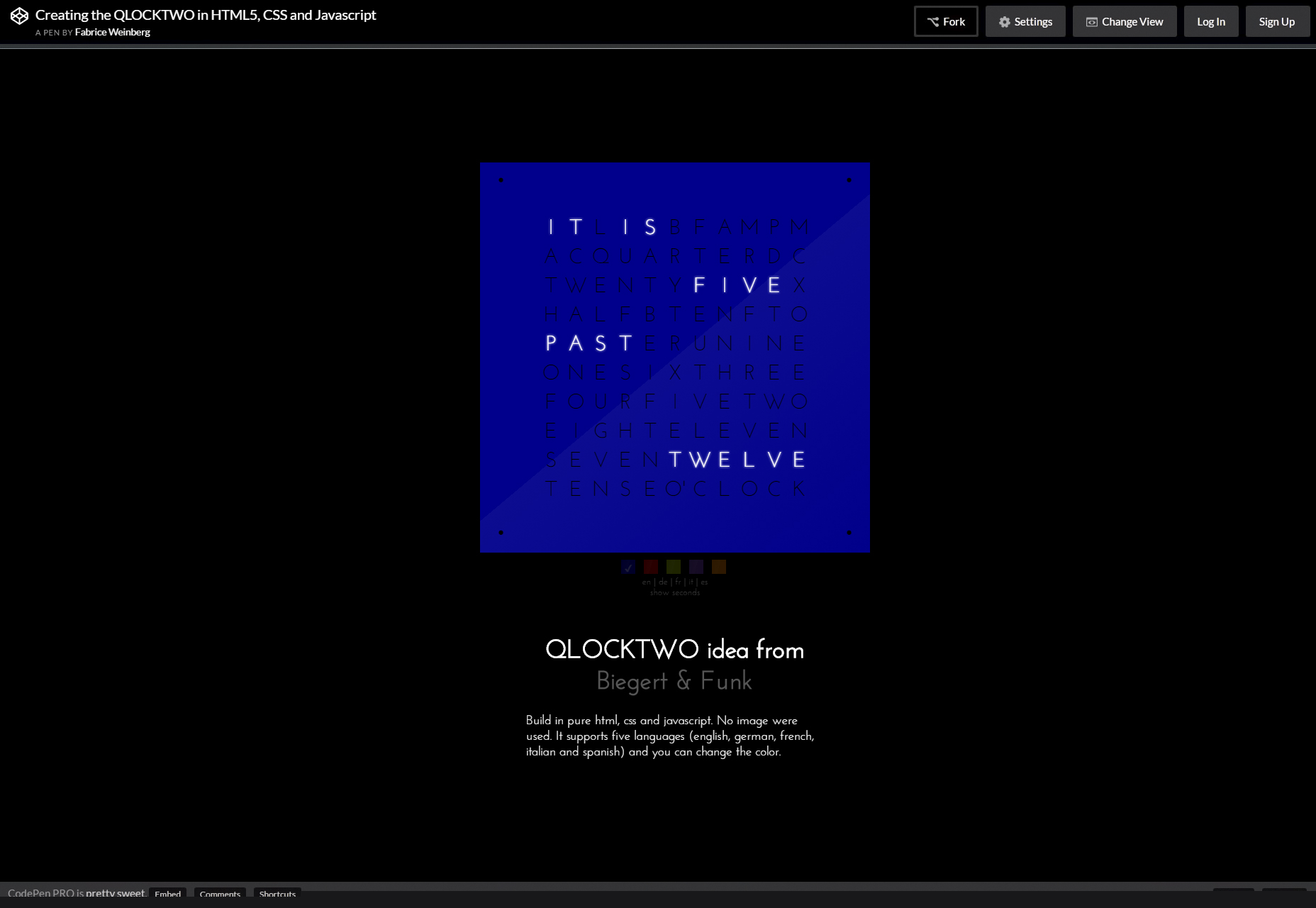This screenshot has width=1316, height=908.
Task: Switch clock language to 'it'
Action: (691, 582)
